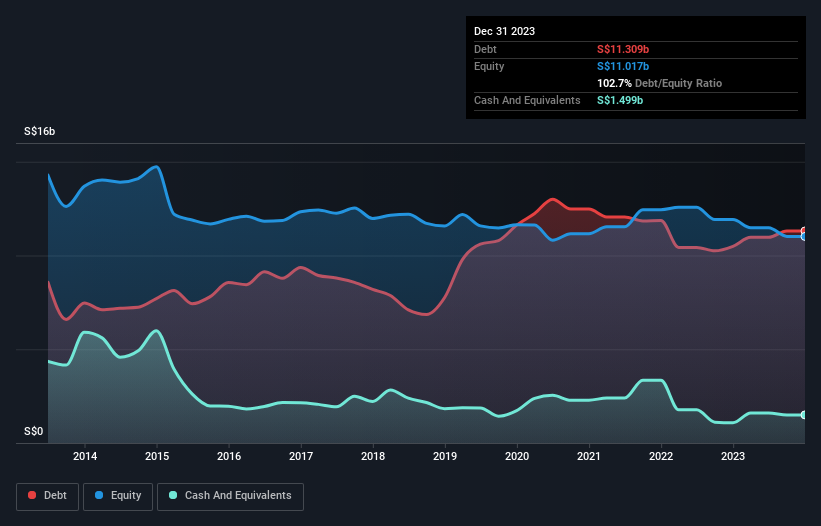Click the S$11.017b Equity value in tooltip
The height and width of the screenshot is (526, 821).
pyautogui.click(x=623, y=66)
